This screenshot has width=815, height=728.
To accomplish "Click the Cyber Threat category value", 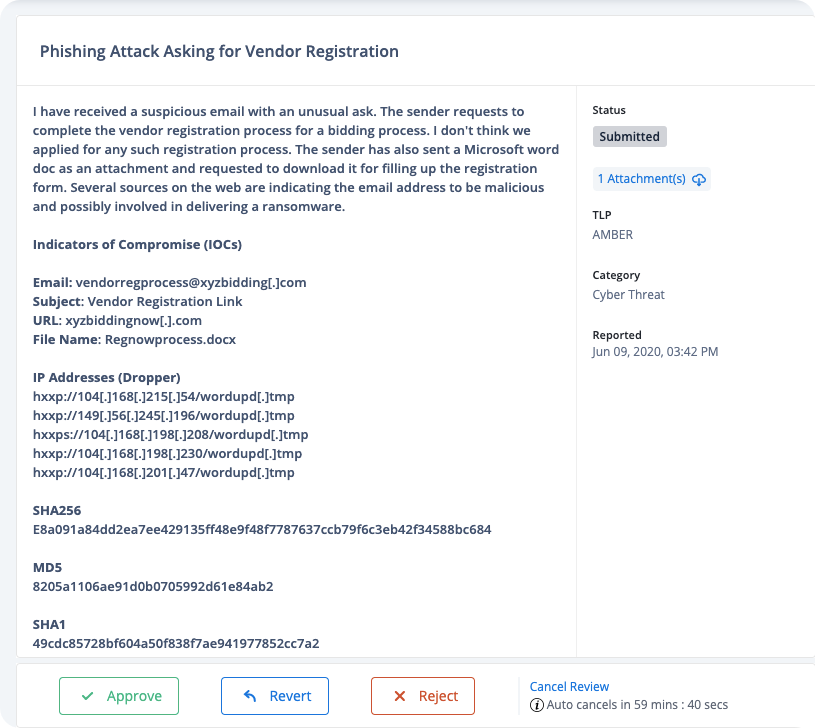I will click(x=628, y=295).
